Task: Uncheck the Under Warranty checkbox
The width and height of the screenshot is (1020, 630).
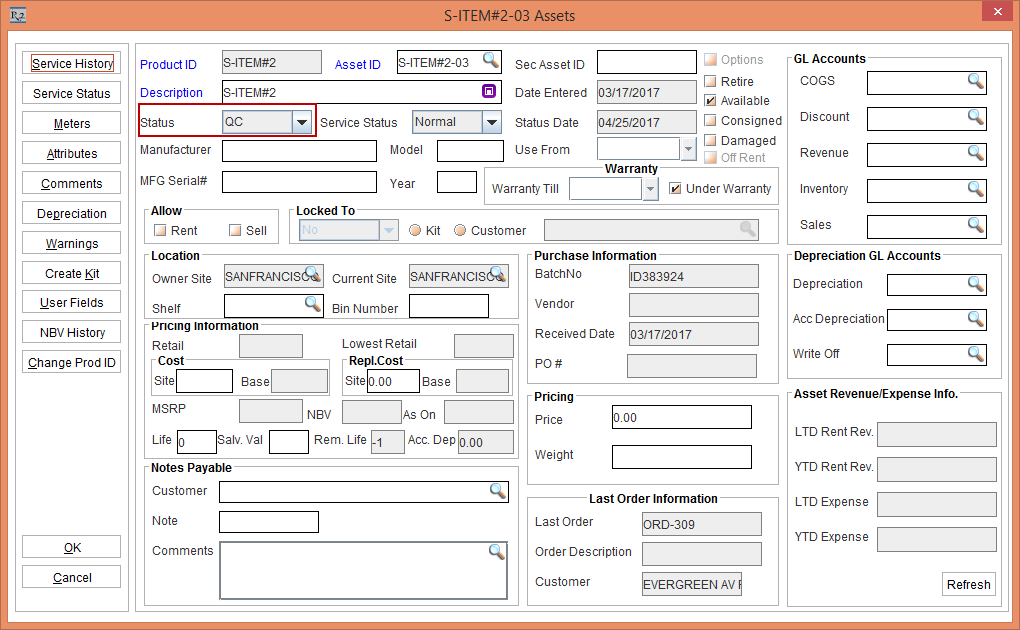Action: [x=675, y=188]
